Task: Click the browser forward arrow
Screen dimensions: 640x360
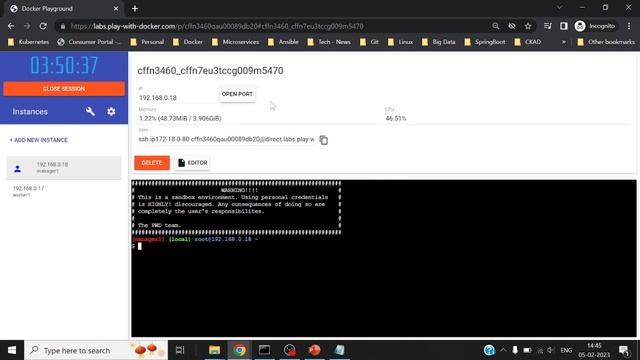Action: [x=27, y=26]
